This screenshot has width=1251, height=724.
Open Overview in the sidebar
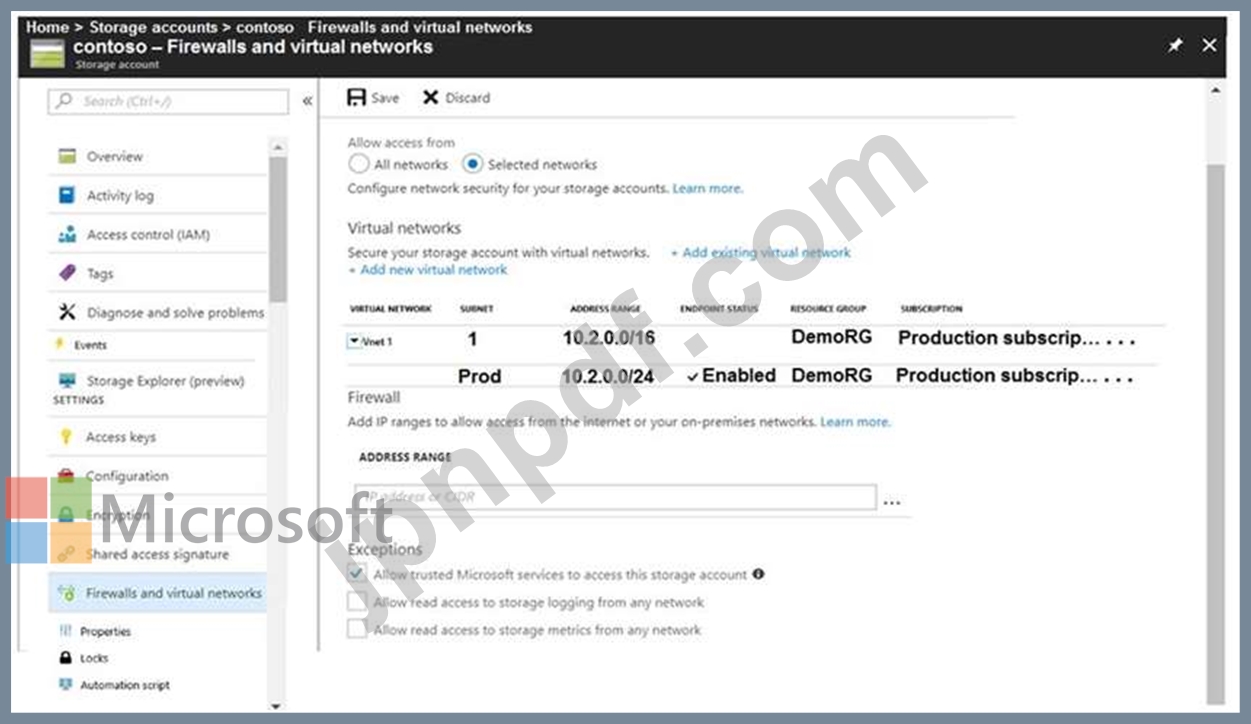(x=115, y=157)
